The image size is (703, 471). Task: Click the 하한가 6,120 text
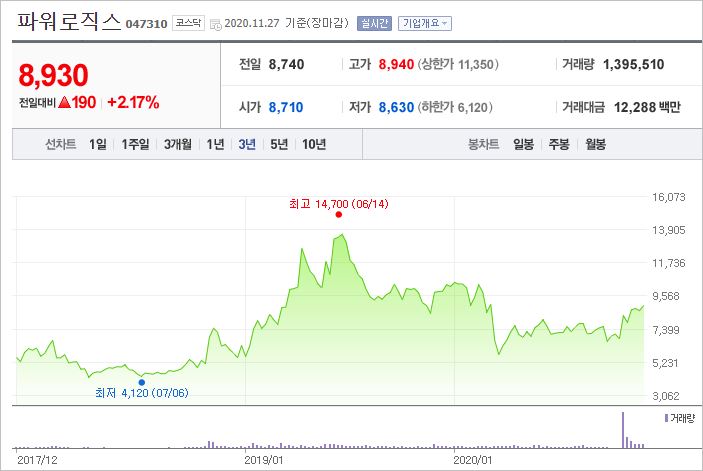pyautogui.click(x=456, y=108)
